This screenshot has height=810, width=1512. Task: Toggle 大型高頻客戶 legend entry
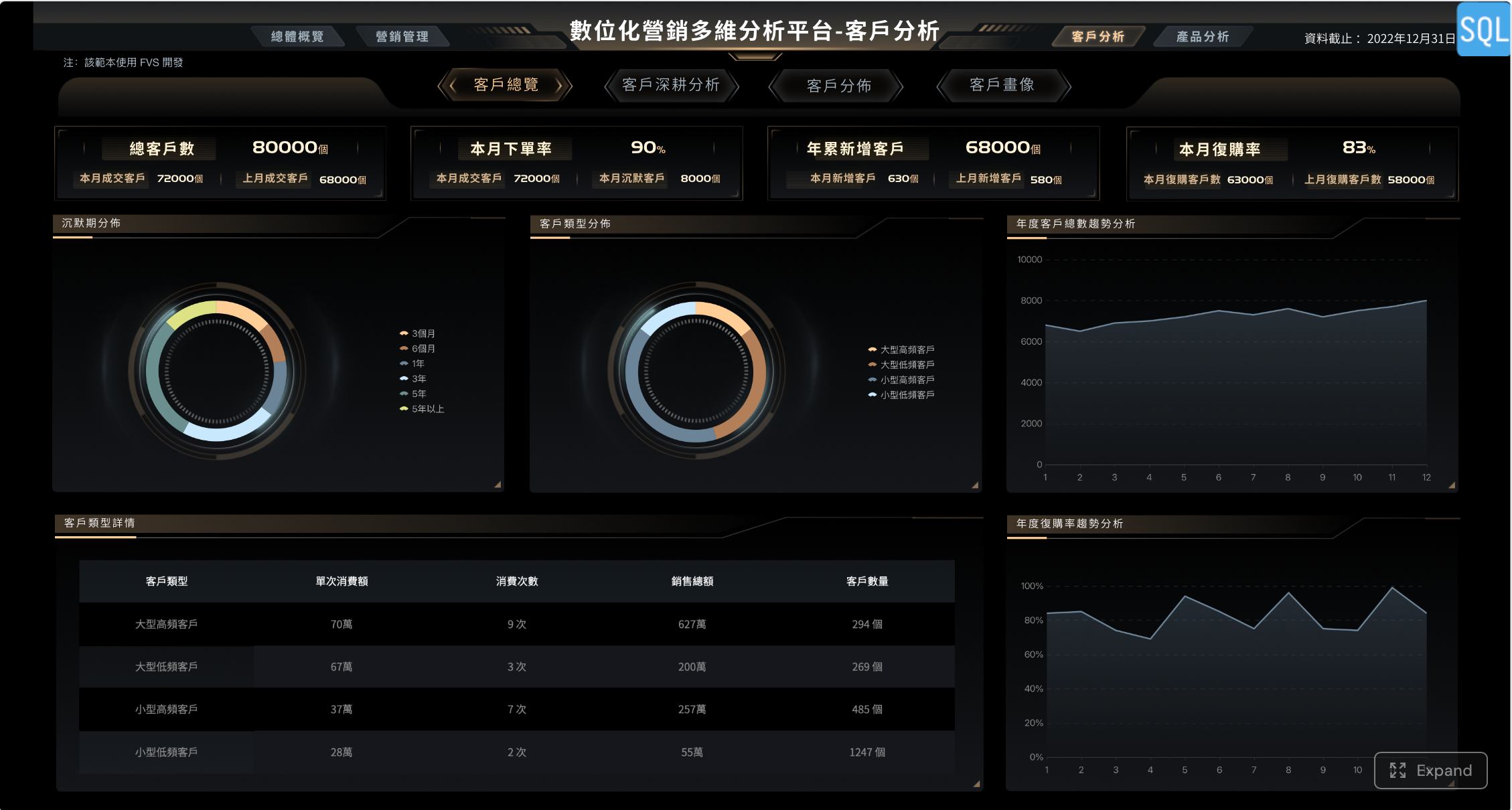(901, 349)
